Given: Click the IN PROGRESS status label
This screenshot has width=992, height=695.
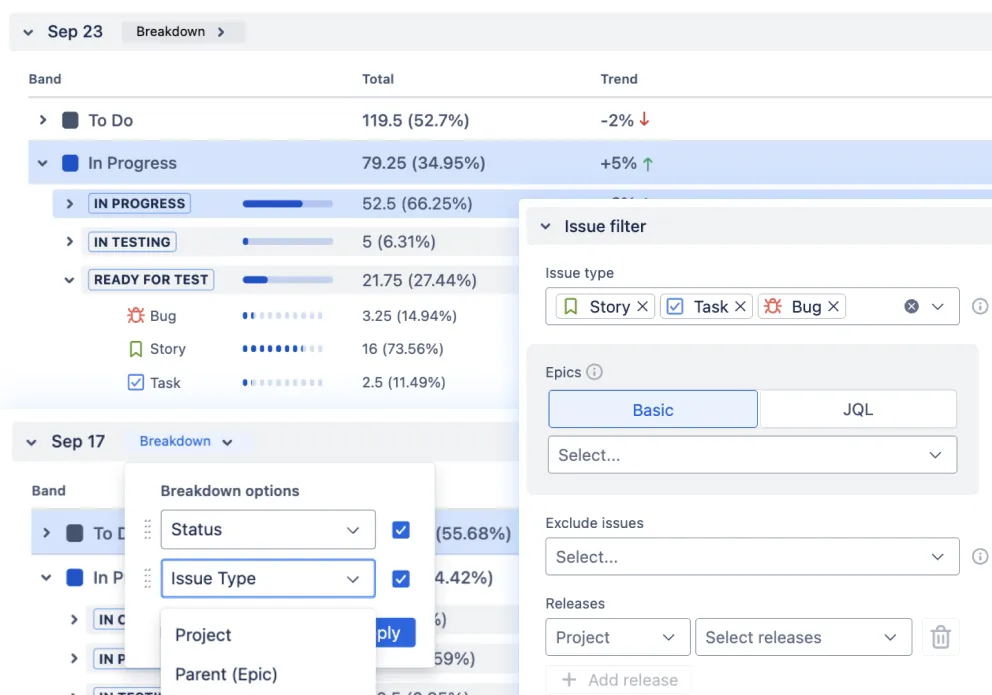Looking at the screenshot, I should tap(139, 204).
